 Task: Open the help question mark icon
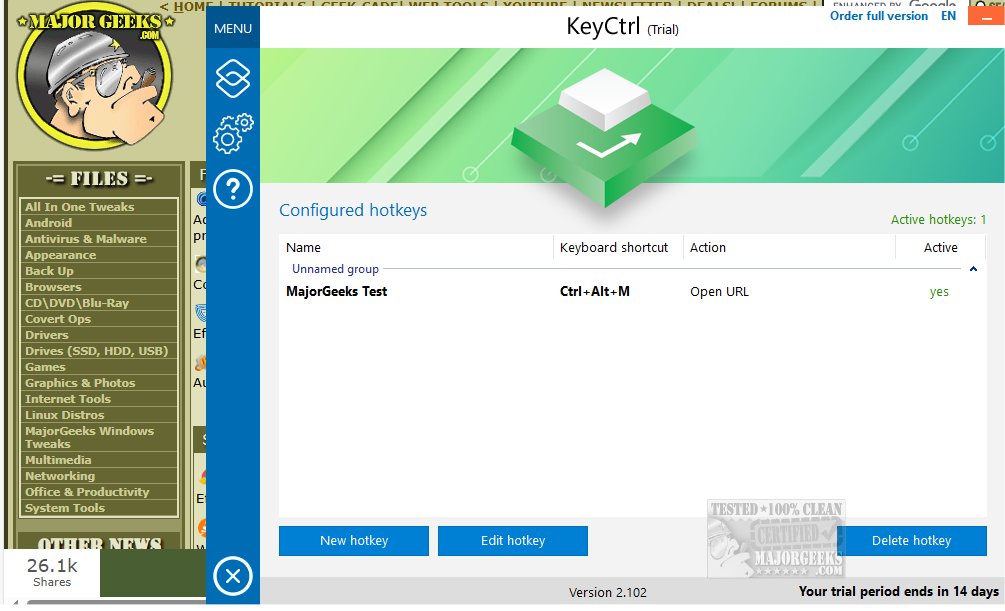(x=233, y=189)
